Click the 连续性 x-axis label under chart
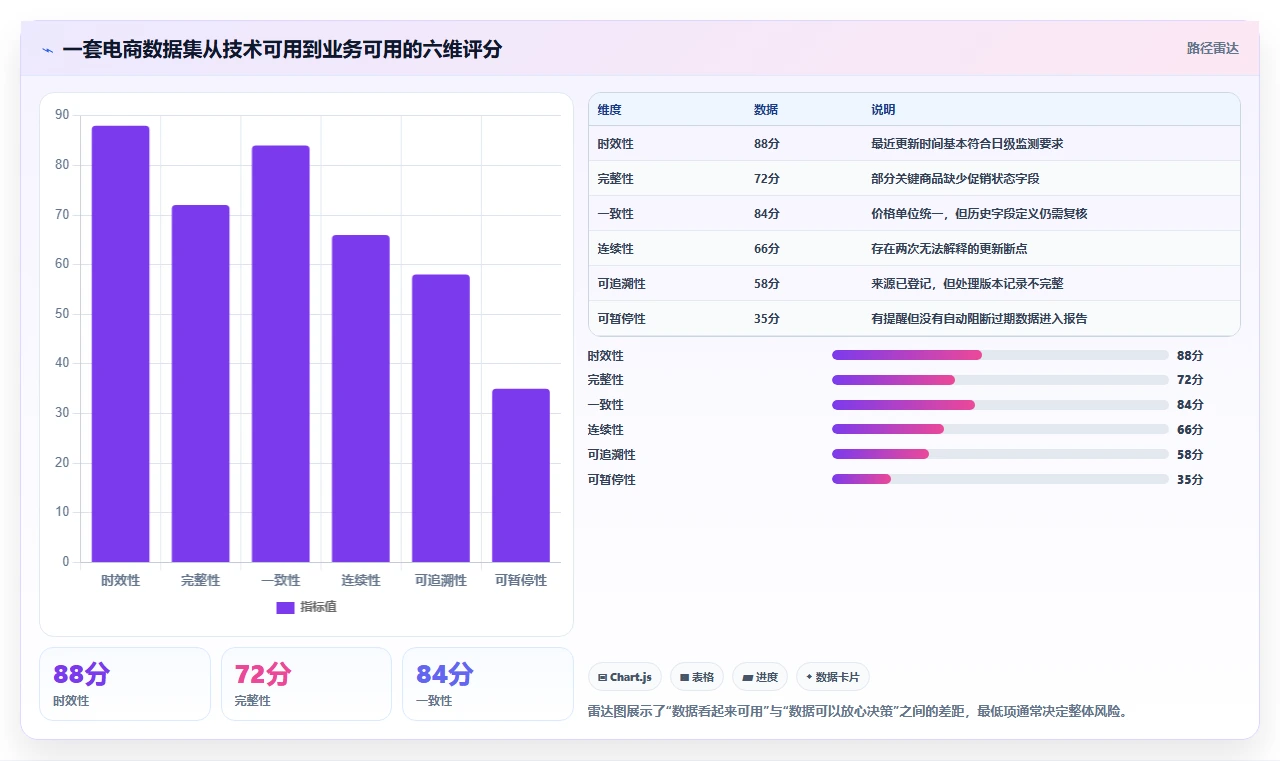This screenshot has width=1280, height=761. (x=361, y=580)
